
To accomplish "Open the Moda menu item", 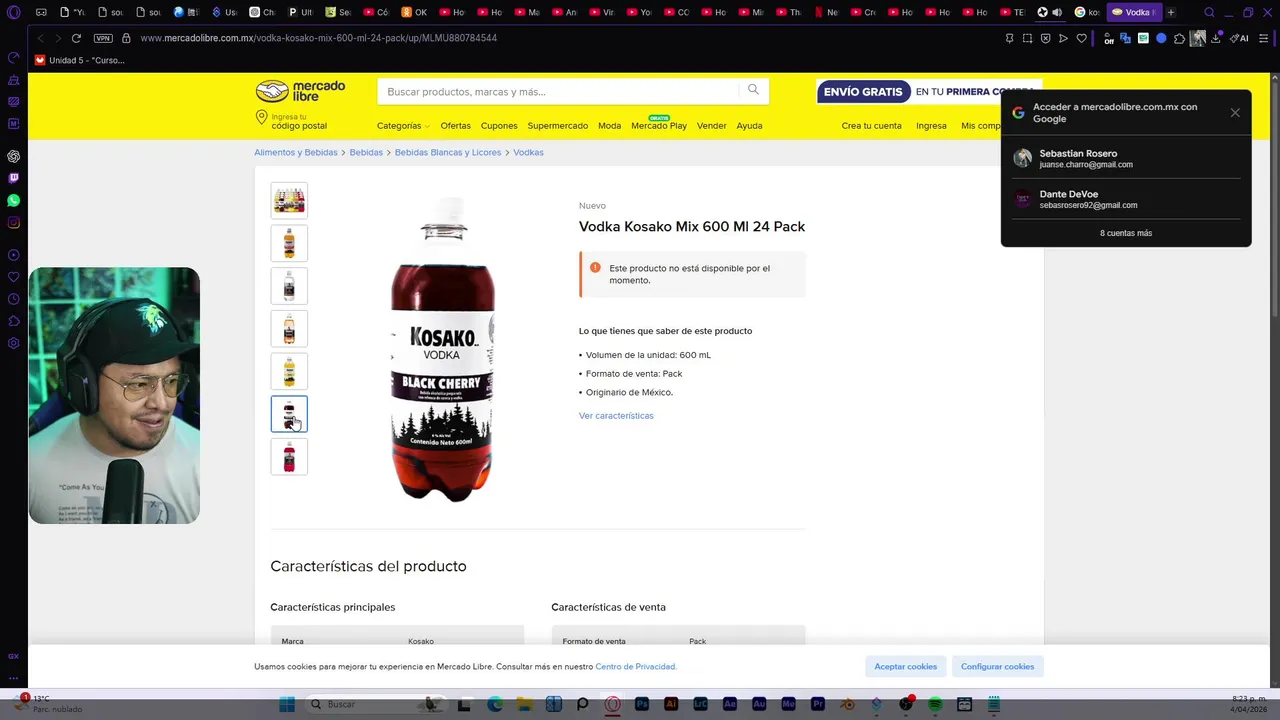I will [610, 126].
